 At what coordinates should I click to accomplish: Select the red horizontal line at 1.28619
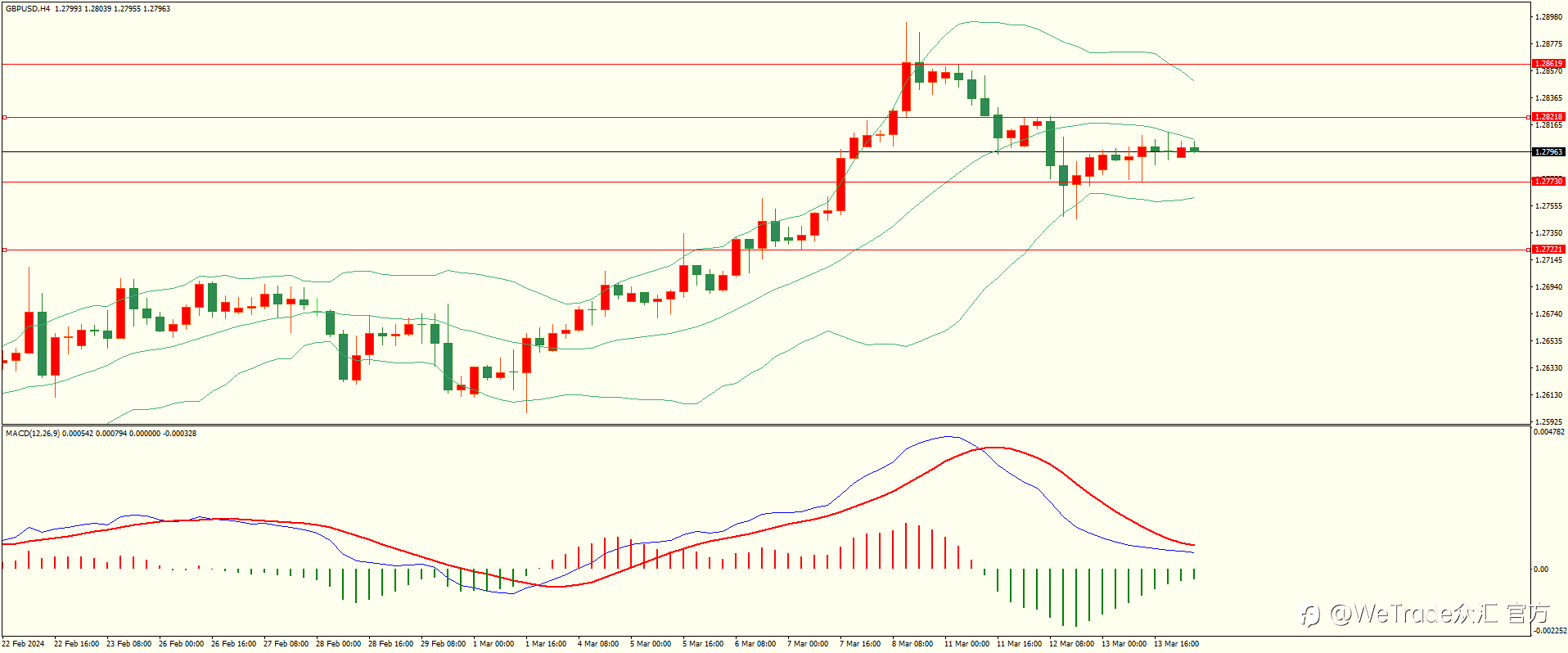[x=765, y=64]
